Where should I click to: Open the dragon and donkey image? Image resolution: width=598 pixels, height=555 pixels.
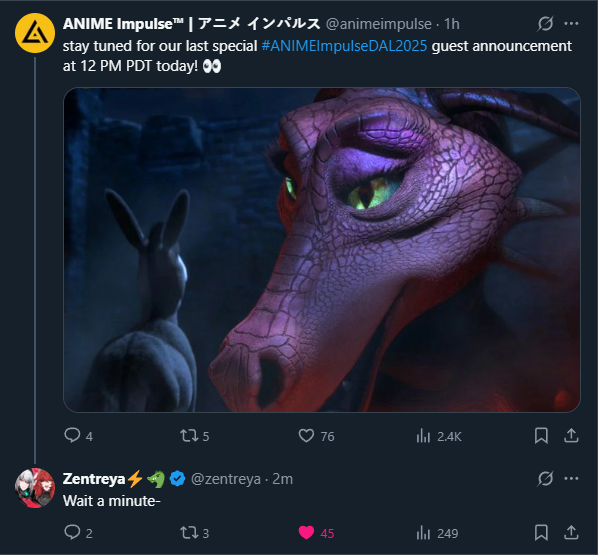pyautogui.click(x=322, y=250)
